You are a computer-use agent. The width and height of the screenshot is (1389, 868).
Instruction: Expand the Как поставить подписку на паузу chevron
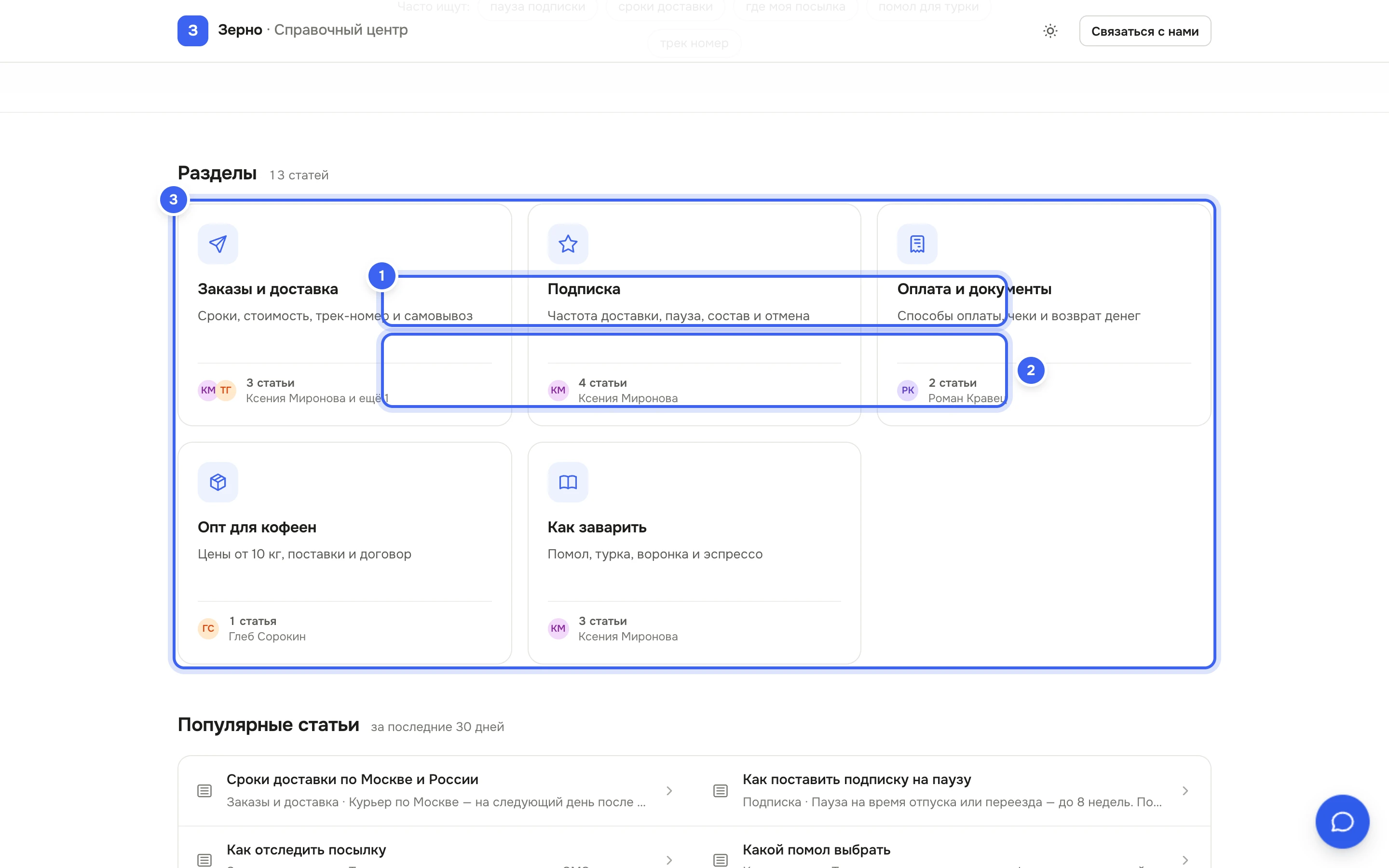point(1185,791)
